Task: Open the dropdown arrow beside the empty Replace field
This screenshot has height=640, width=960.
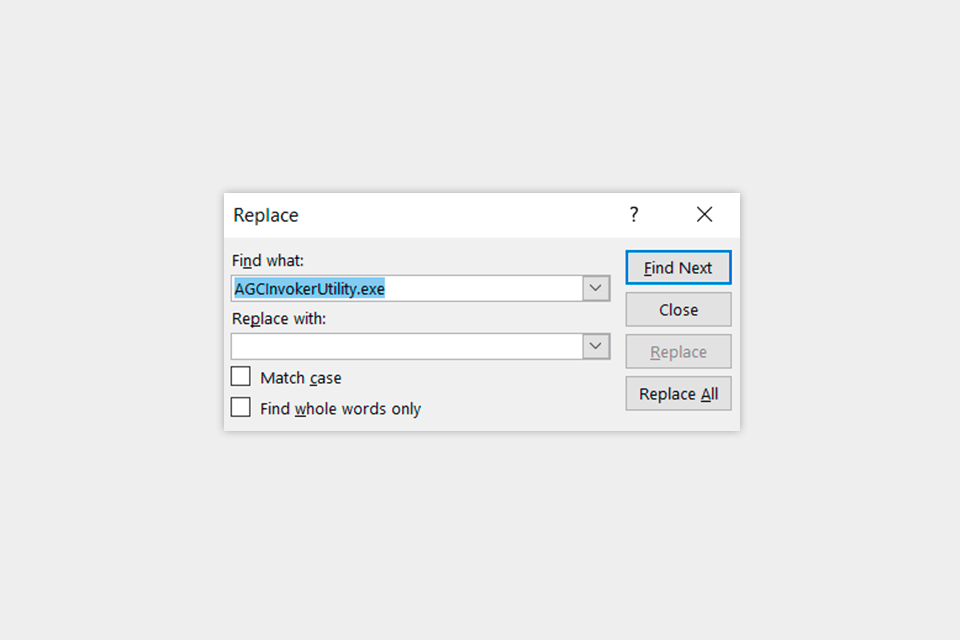Action: 596,346
